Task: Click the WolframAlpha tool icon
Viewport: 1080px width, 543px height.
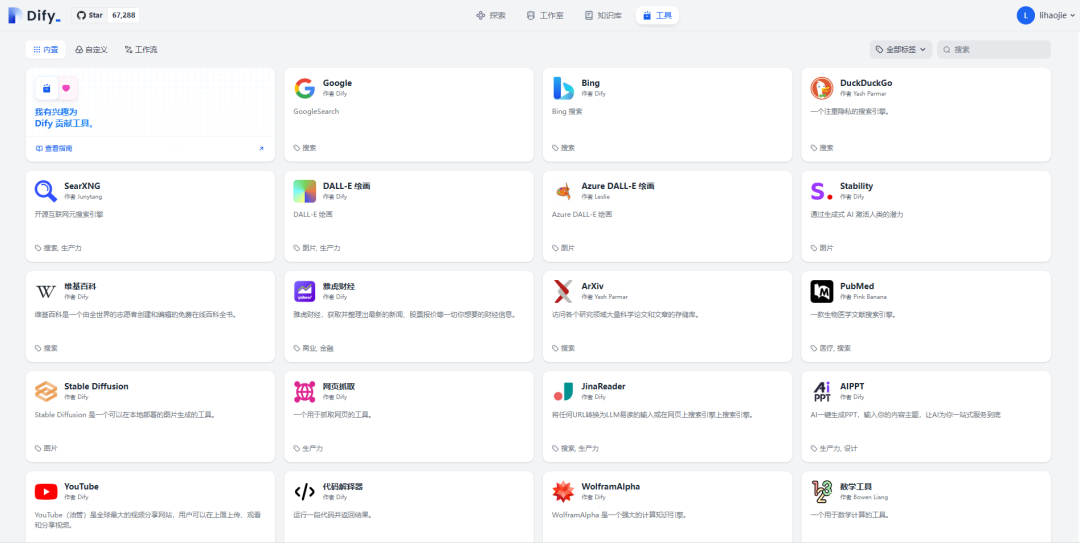Action: 563,491
